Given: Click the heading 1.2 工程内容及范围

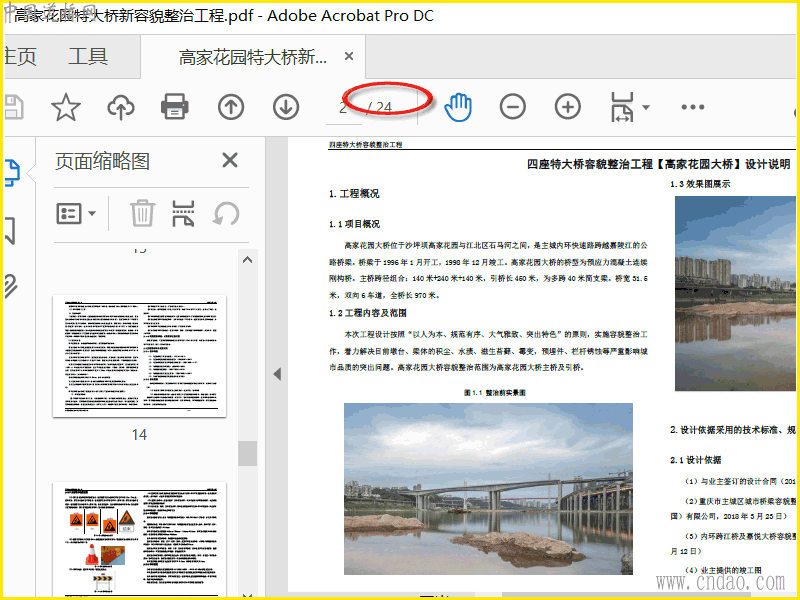Looking at the screenshot, I should coord(367,313).
